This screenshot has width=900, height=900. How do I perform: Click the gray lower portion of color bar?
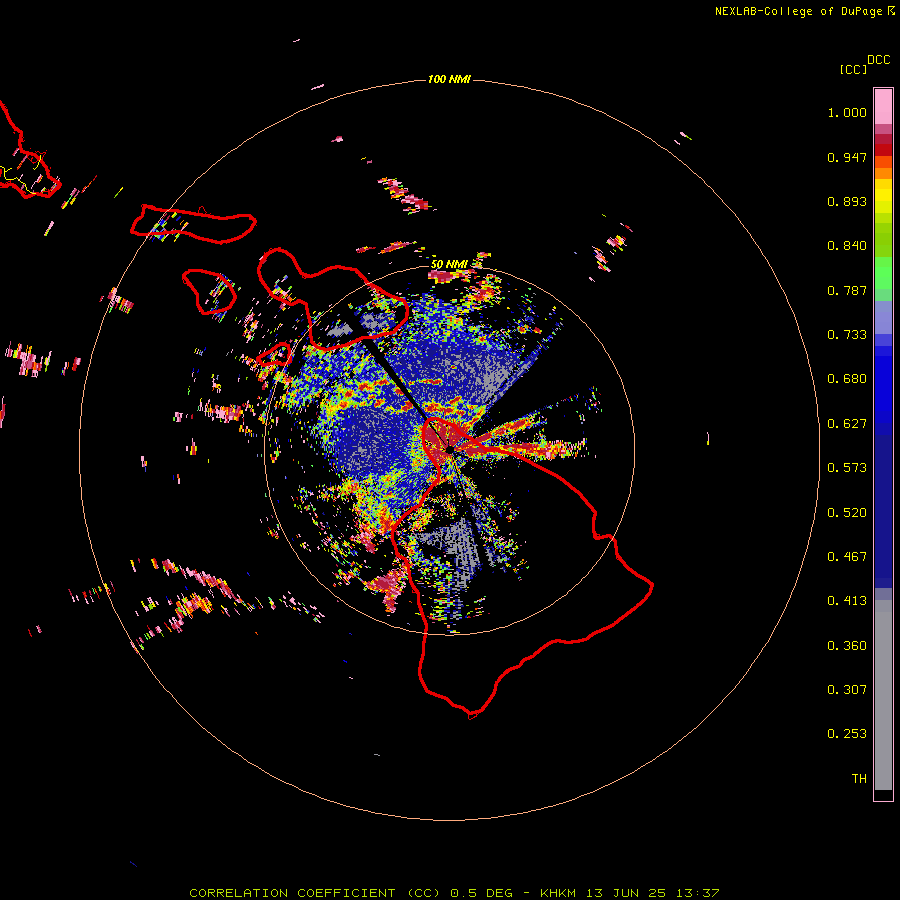[x=883, y=695]
